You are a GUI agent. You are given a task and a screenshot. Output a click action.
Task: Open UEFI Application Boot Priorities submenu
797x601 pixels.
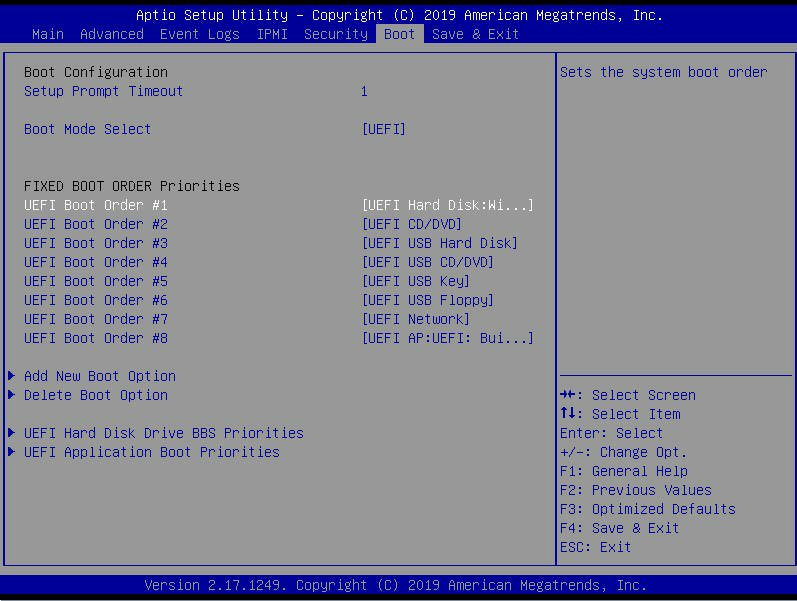click(151, 452)
